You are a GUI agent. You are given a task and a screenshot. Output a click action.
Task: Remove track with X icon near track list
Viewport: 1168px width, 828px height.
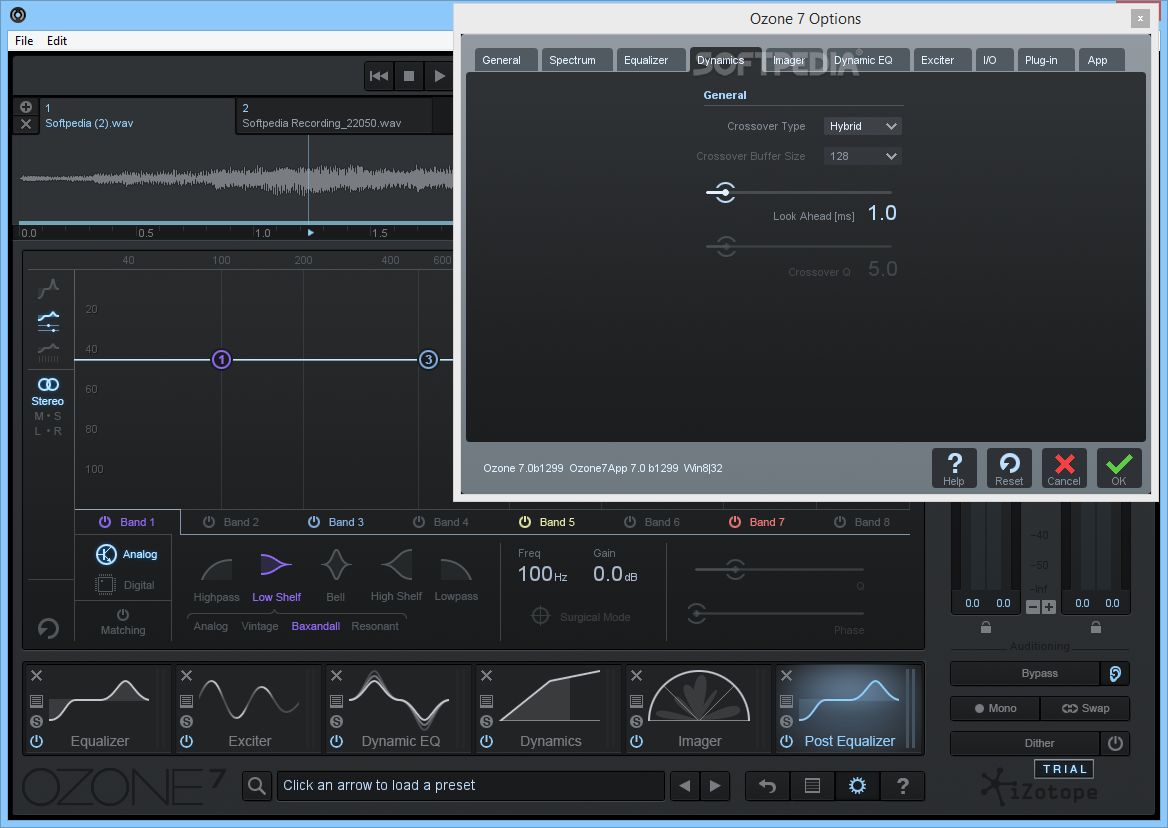click(26, 124)
